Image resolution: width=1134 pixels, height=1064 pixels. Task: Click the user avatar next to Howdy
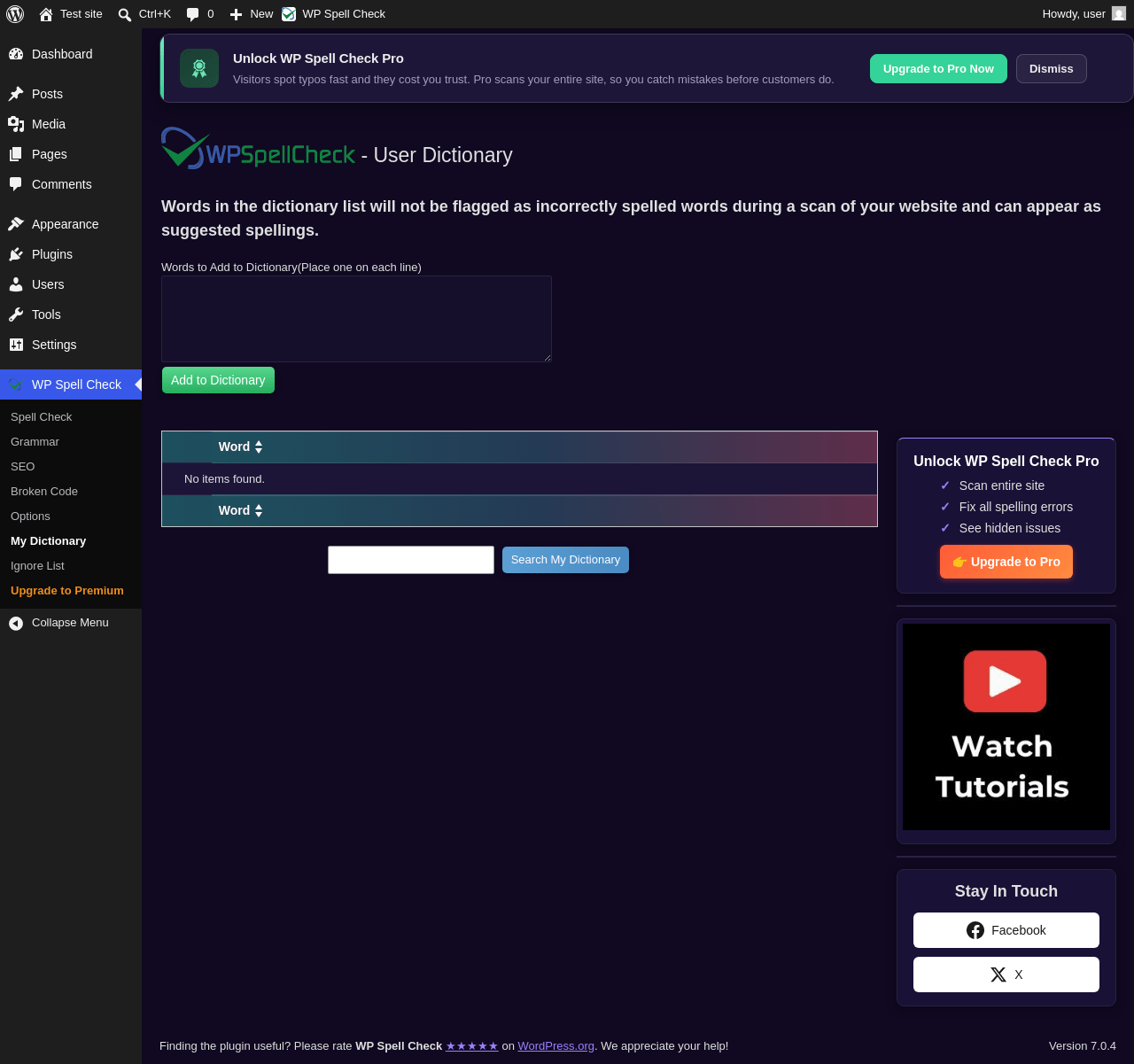[1119, 13]
